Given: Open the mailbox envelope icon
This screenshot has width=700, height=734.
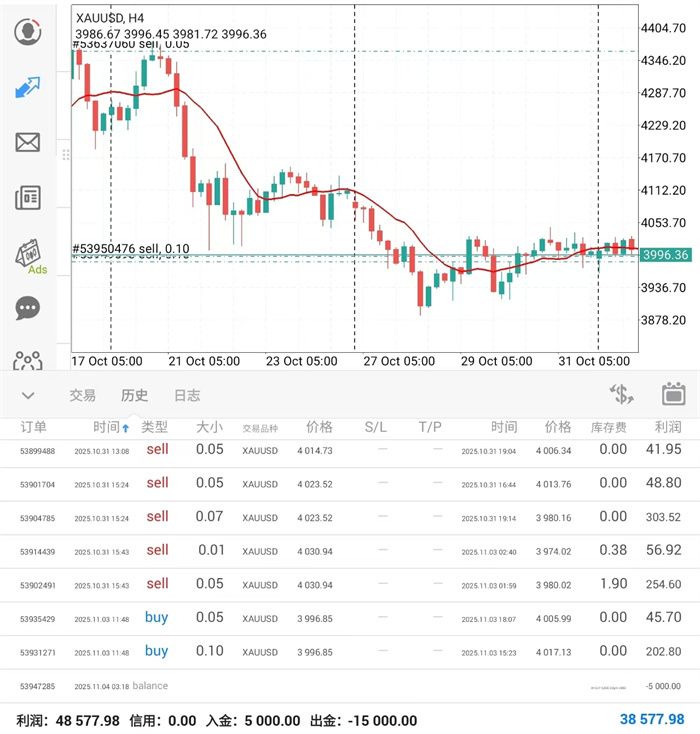Looking at the screenshot, I should pos(28,142).
